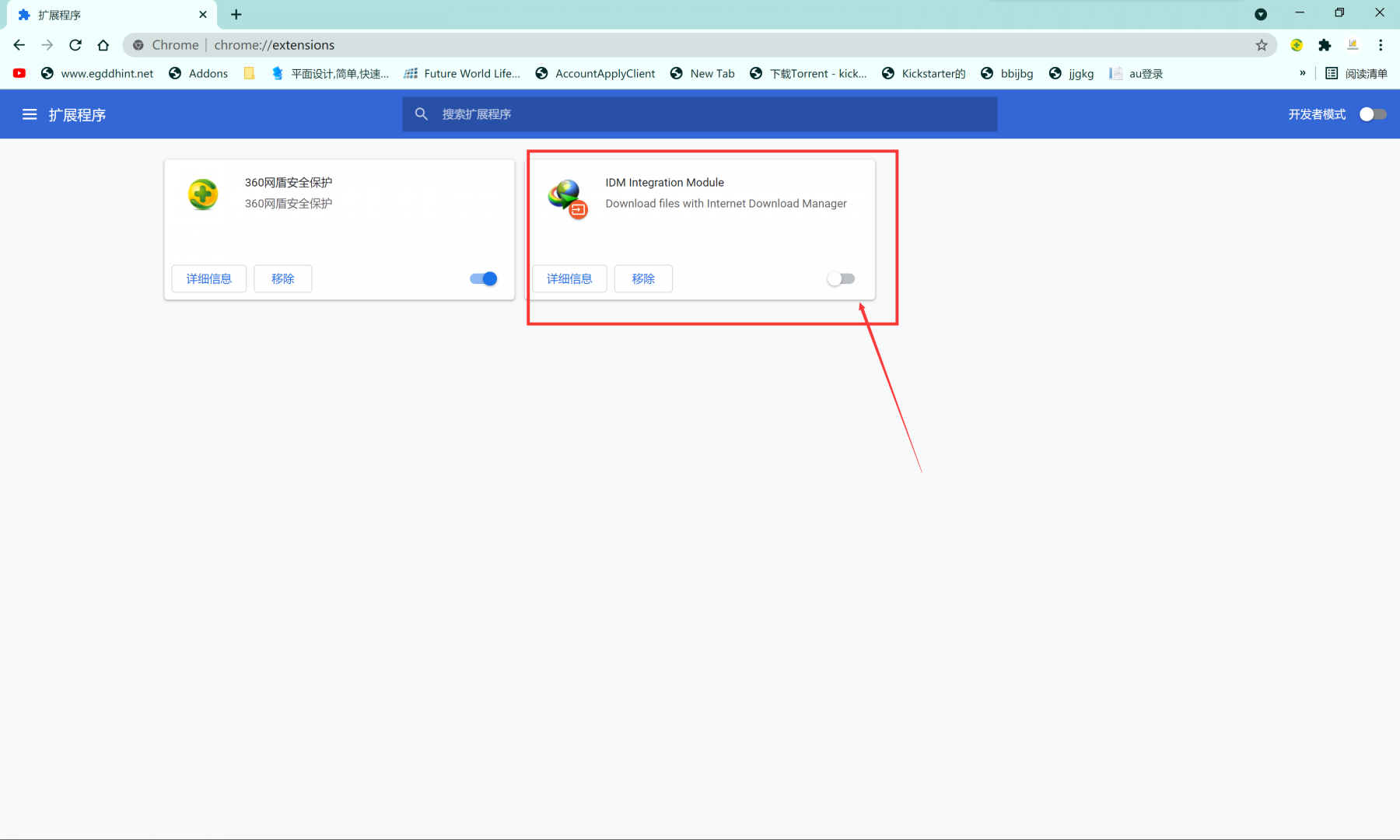Viewport: 1400px width, 840px height.
Task: Close the 扩展程序 tab
Action: 203,14
